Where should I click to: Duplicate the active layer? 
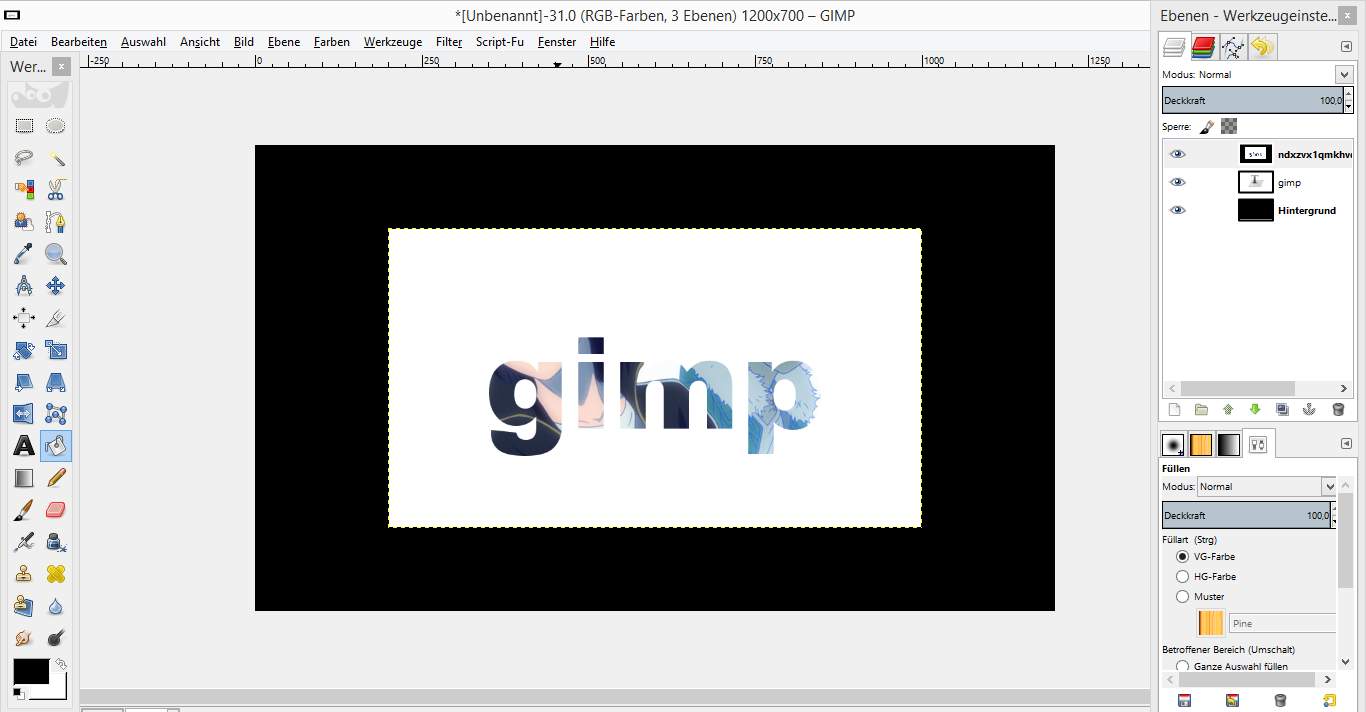1282,409
